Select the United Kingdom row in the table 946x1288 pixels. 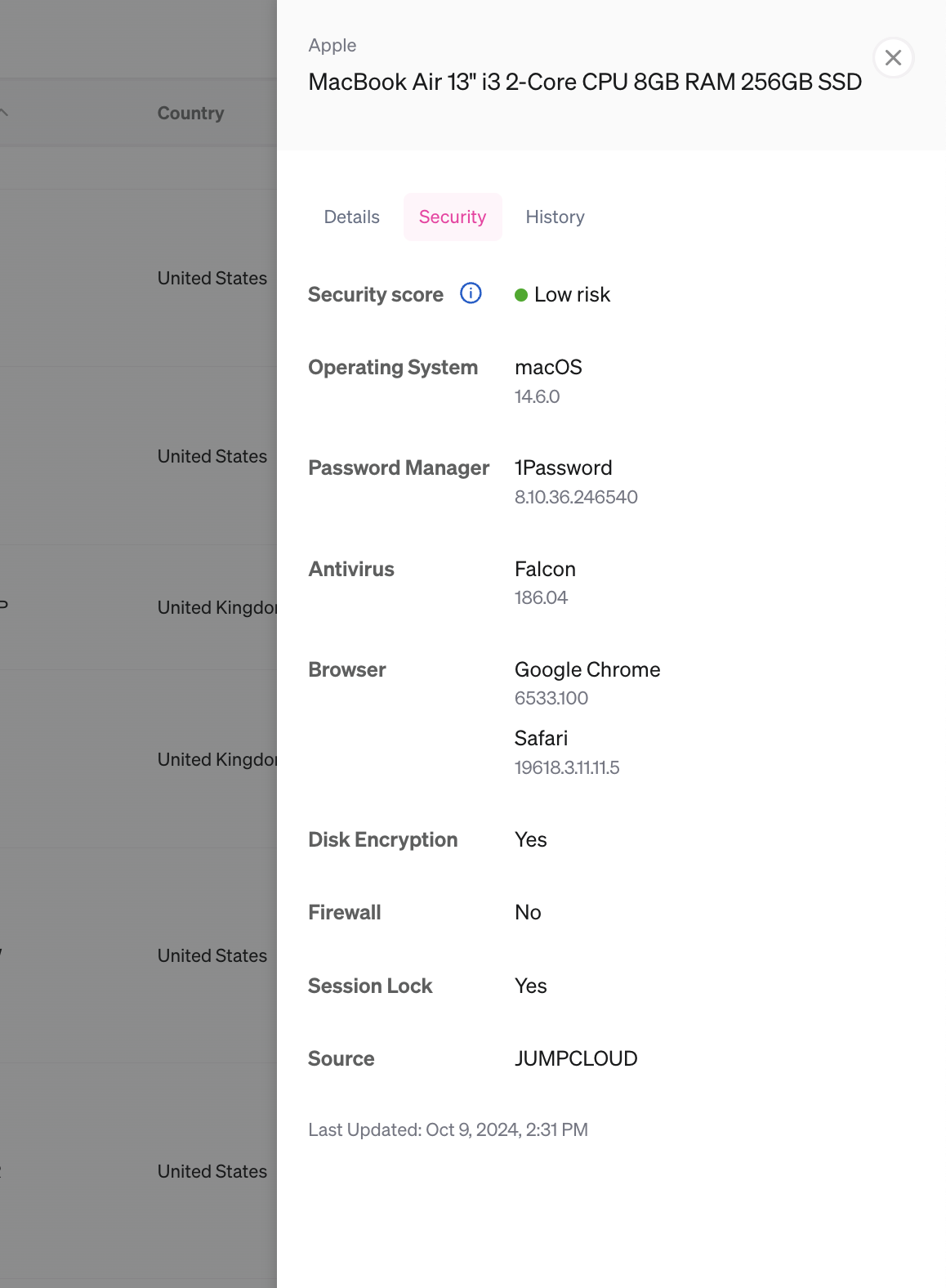(216, 607)
